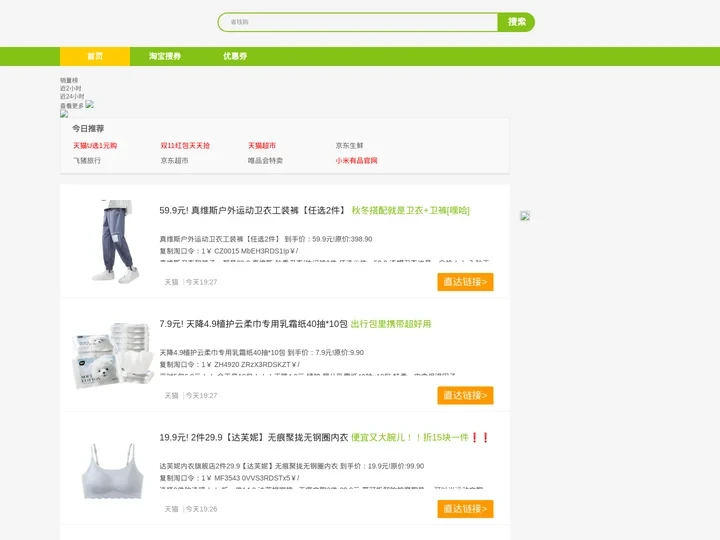Open the 双11红包天天抢 link
The image size is (720, 540).
(x=185, y=146)
